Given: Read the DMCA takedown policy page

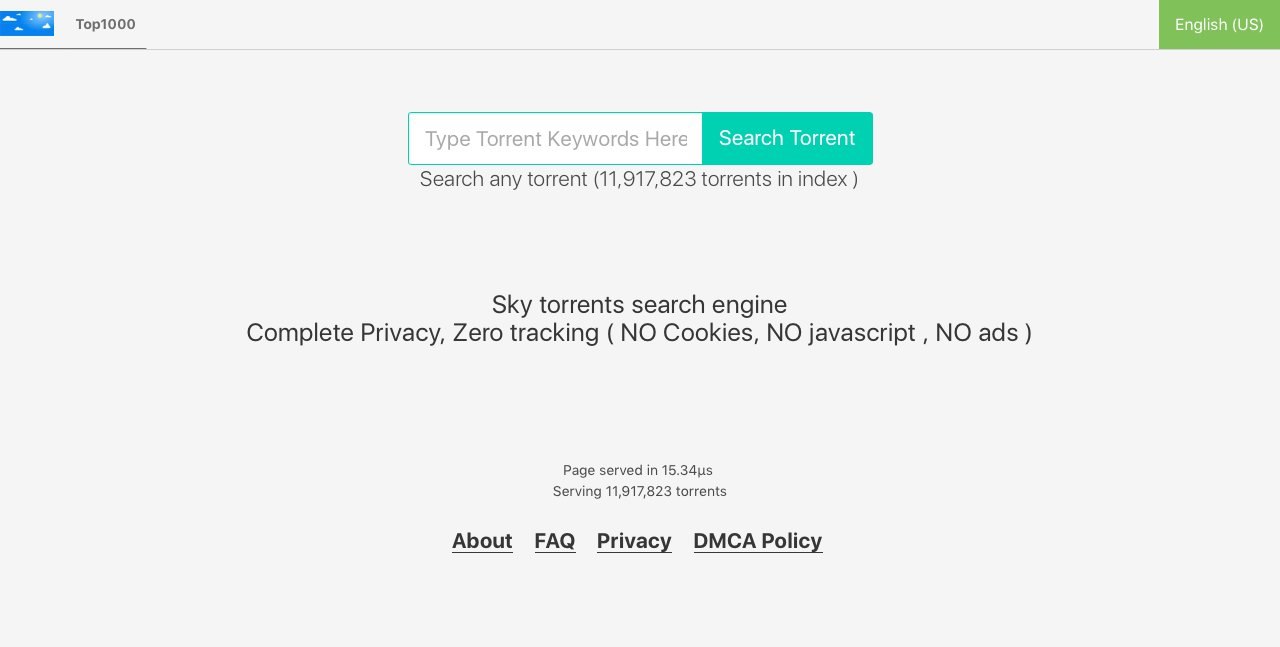Looking at the screenshot, I should pyautogui.click(x=758, y=541).
